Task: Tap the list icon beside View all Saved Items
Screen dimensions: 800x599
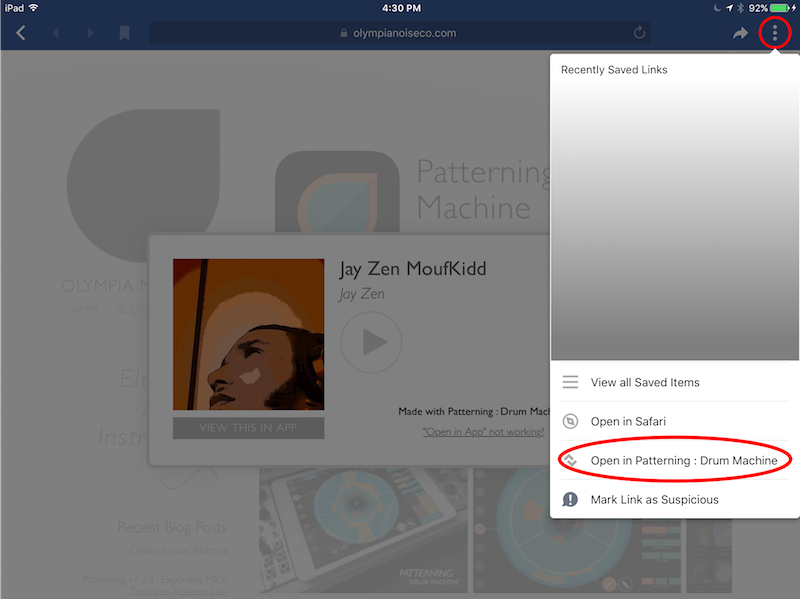Action: click(x=570, y=382)
